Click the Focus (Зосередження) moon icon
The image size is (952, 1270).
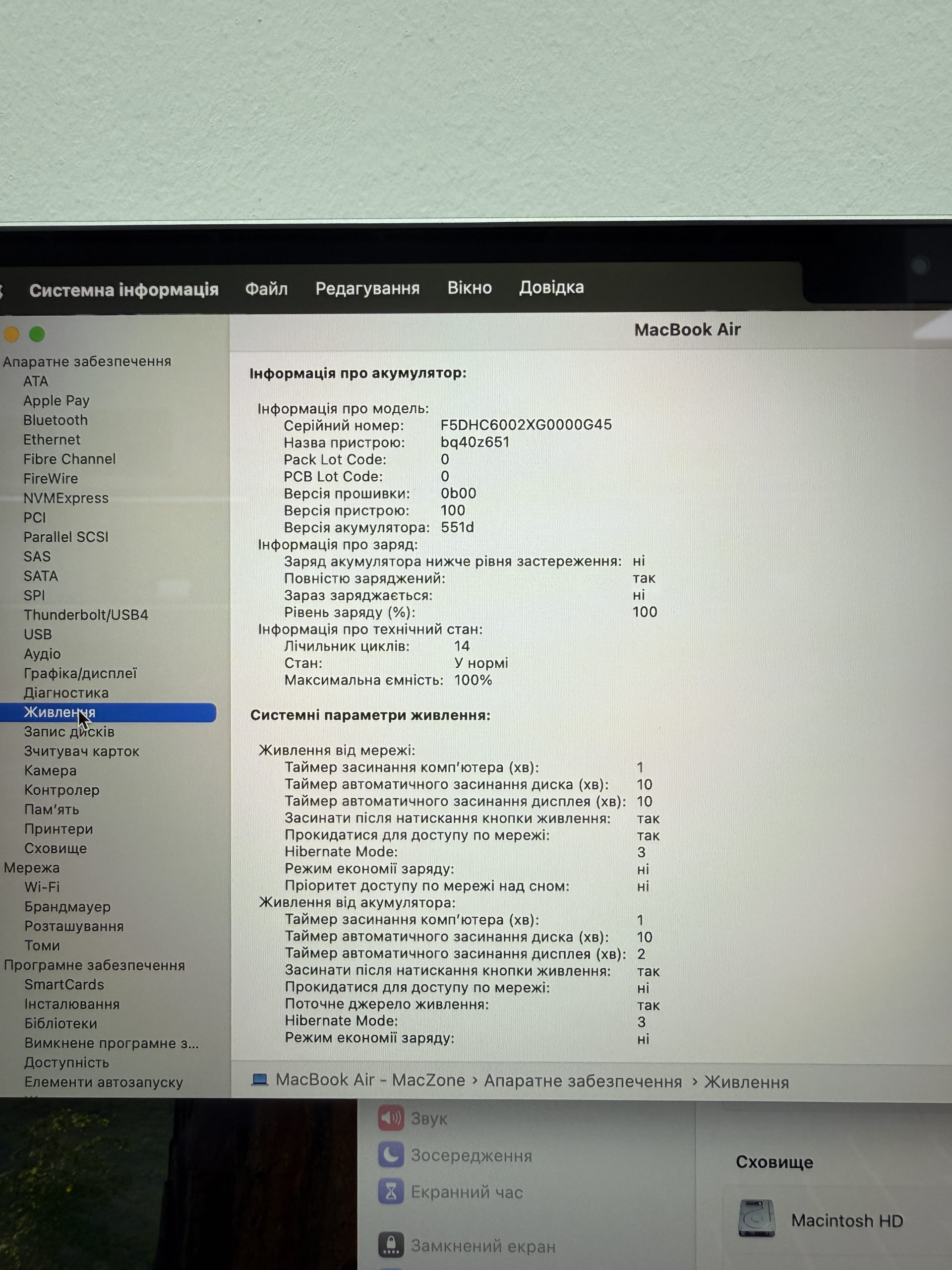391,1154
